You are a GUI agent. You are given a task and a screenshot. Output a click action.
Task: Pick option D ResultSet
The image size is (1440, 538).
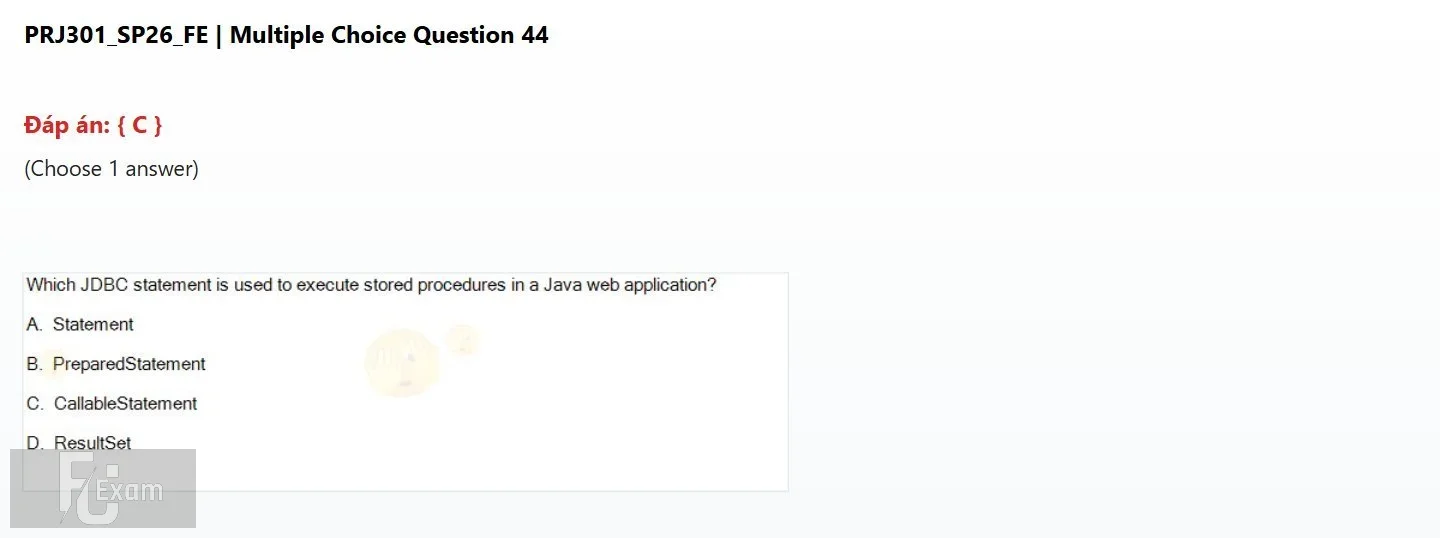(x=79, y=443)
